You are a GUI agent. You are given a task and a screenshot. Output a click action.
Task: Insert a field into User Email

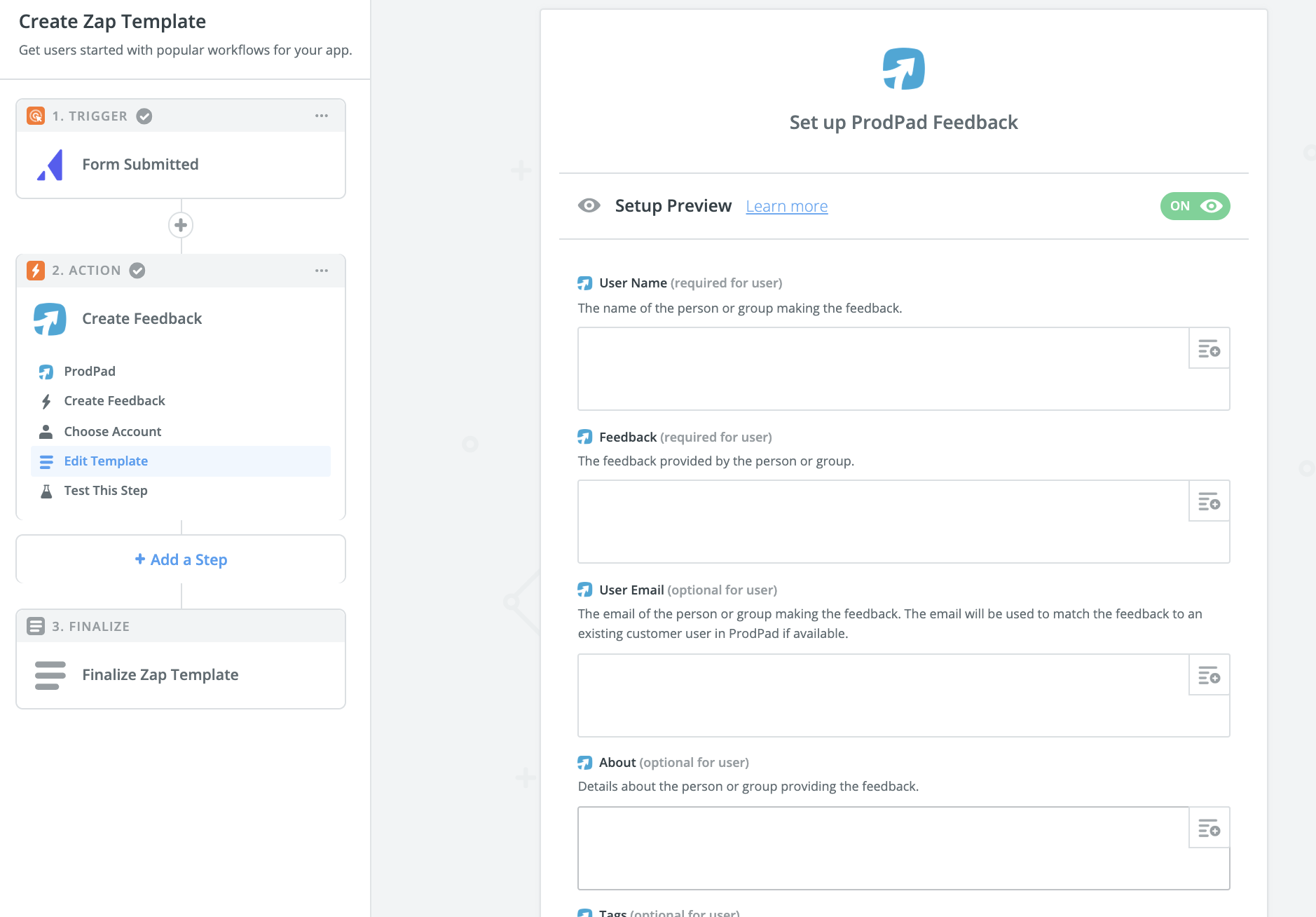pyautogui.click(x=1209, y=675)
